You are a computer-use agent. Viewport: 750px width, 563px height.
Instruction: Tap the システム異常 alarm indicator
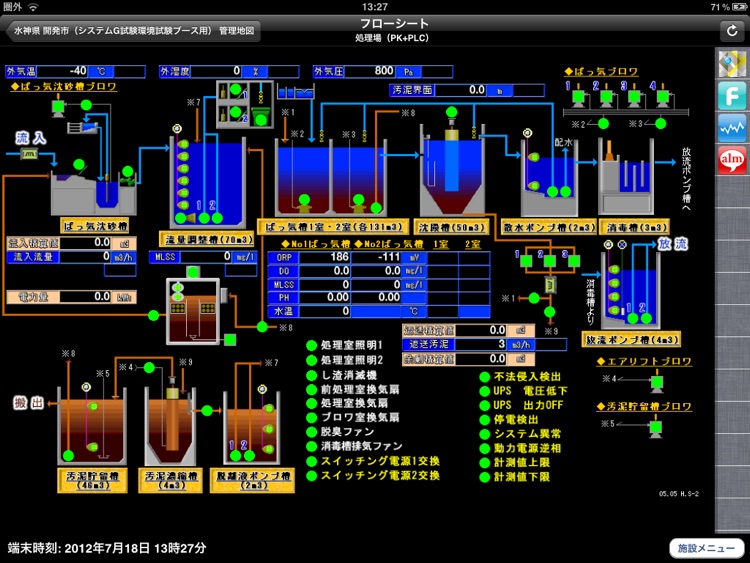click(x=485, y=434)
